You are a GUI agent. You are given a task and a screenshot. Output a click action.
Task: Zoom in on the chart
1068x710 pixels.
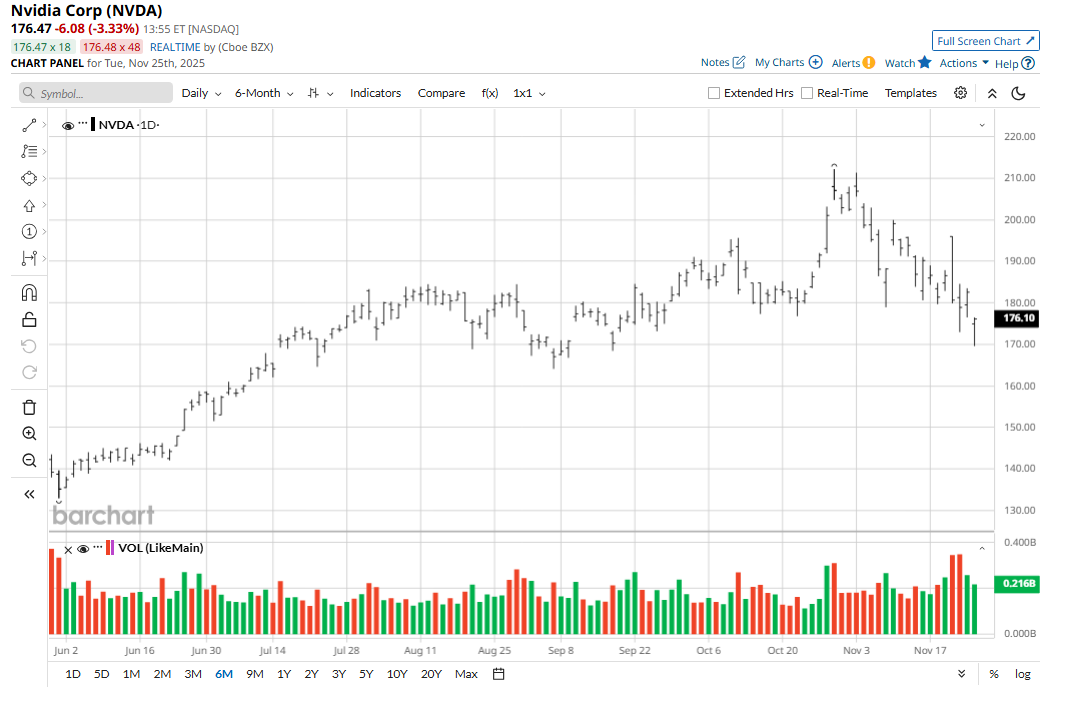[x=29, y=433]
